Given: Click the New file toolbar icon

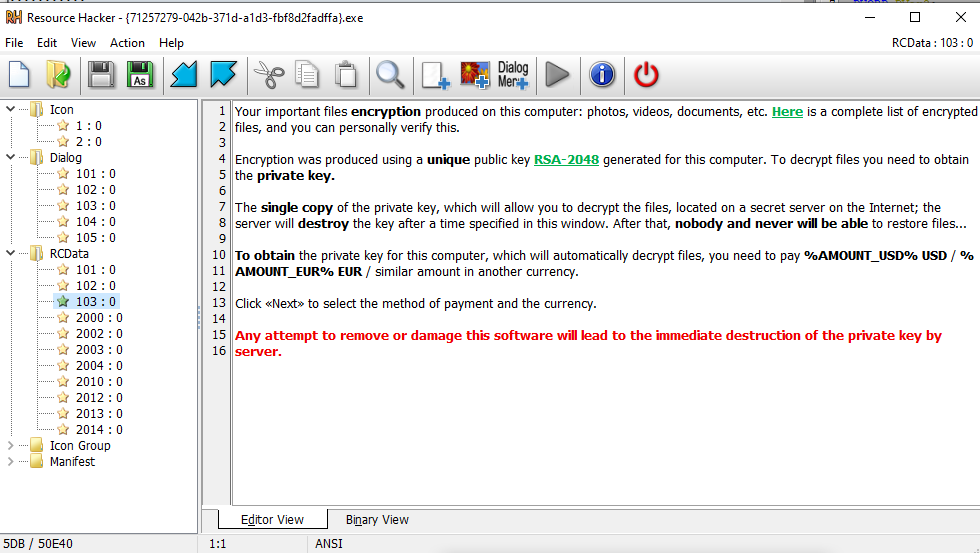Looking at the screenshot, I should (x=20, y=74).
